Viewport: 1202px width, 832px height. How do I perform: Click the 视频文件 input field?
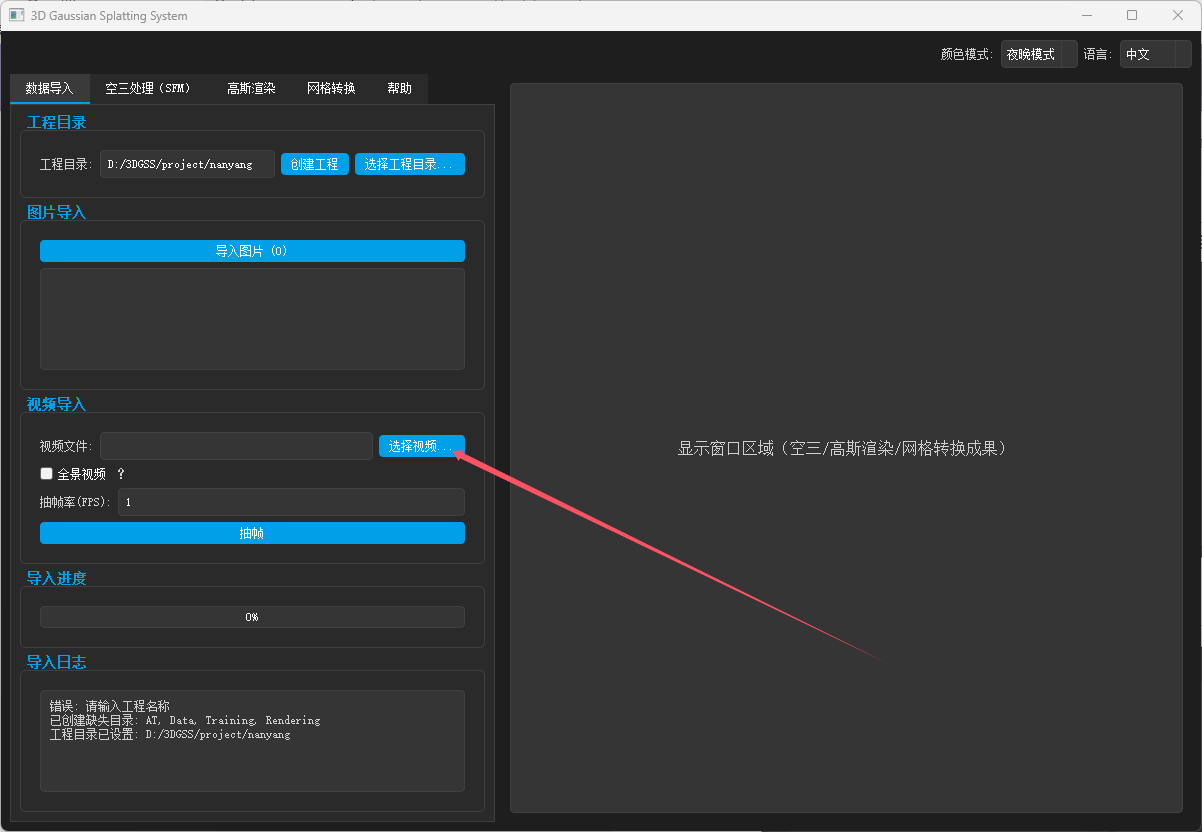click(x=236, y=446)
